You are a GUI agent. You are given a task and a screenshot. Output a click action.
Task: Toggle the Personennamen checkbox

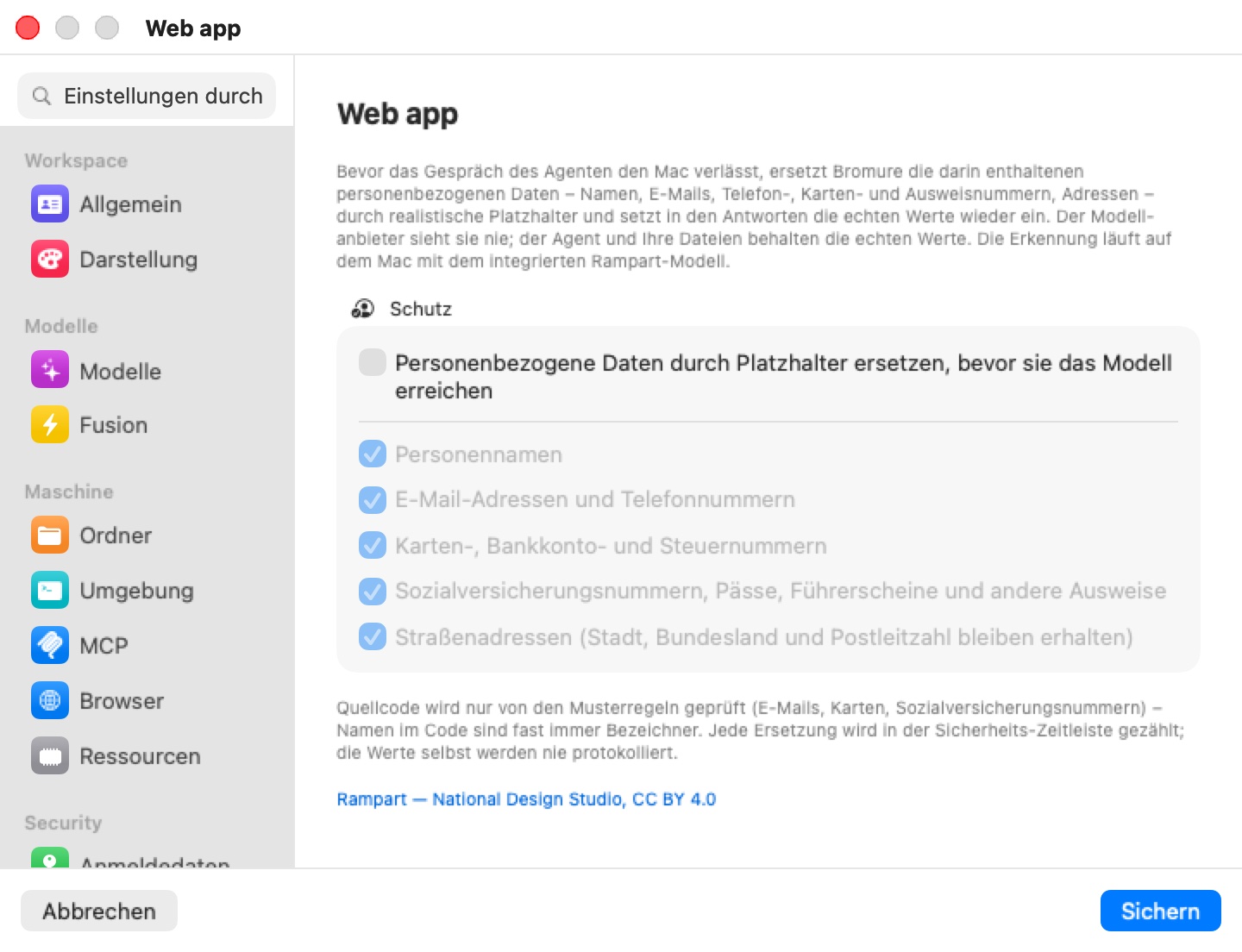point(373,454)
